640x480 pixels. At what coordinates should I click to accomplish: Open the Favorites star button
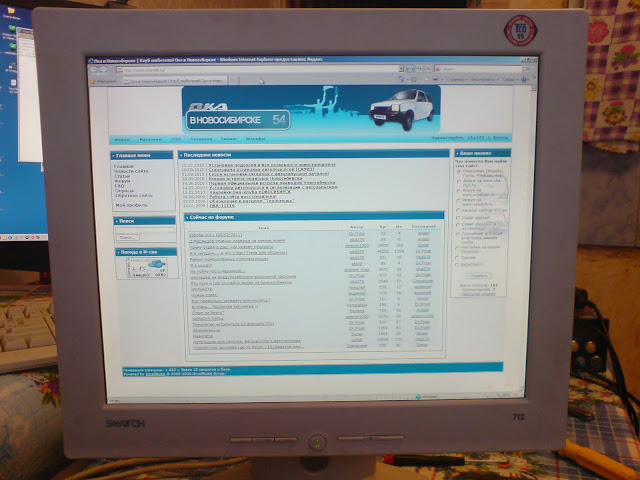(104, 81)
